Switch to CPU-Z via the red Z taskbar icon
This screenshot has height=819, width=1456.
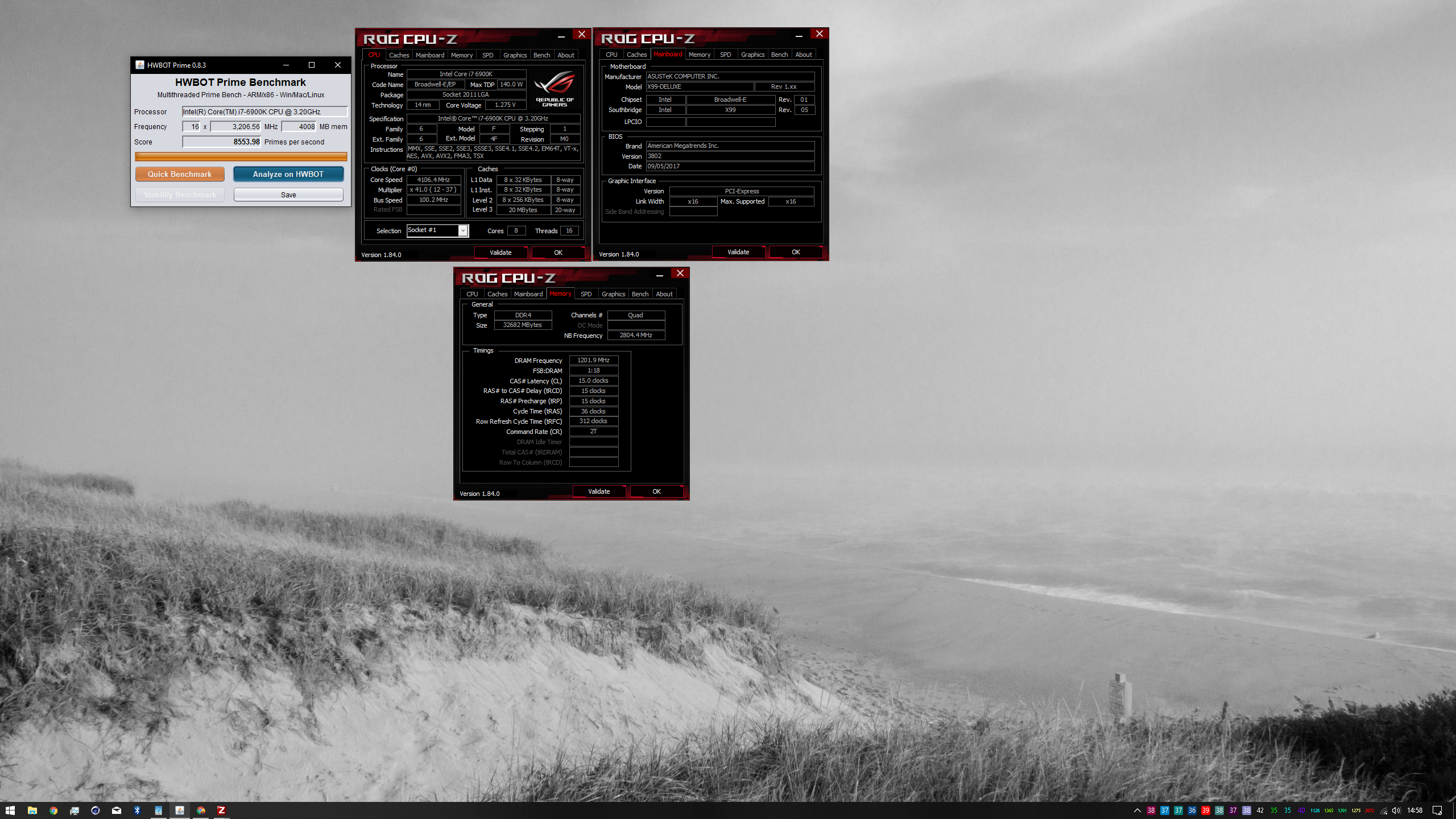pyautogui.click(x=222, y=810)
